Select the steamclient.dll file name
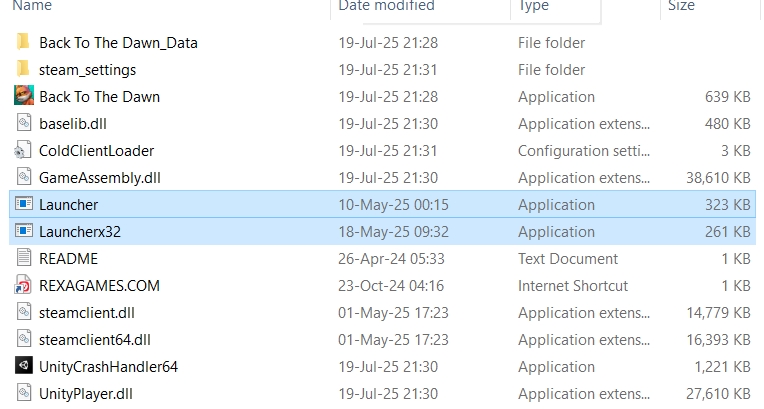Image resolution: width=764 pixels, height=409 pixels. [x=87, y=313]
